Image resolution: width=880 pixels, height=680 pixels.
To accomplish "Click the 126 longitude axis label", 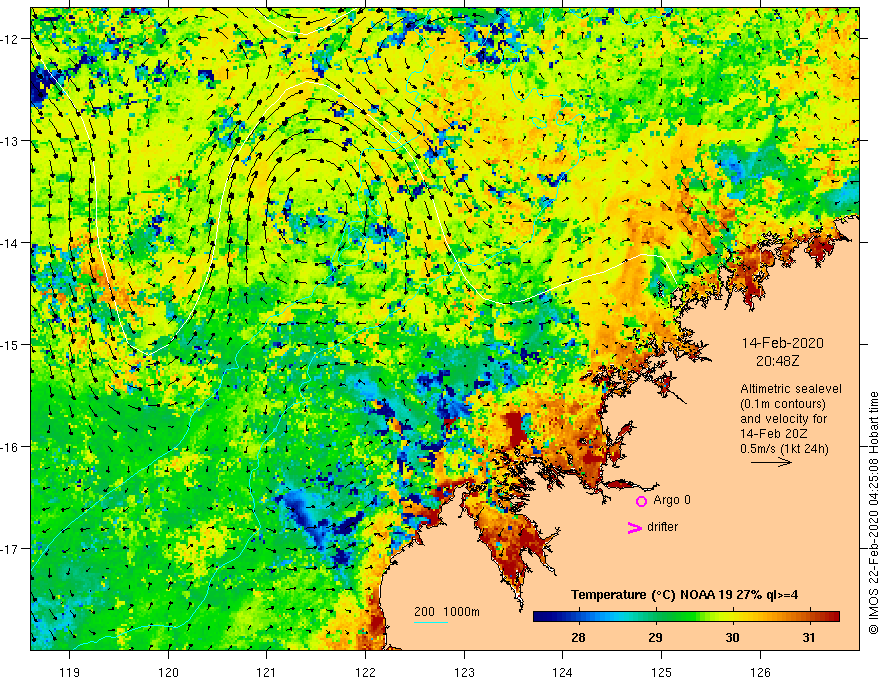I will [x=760, y=672].
